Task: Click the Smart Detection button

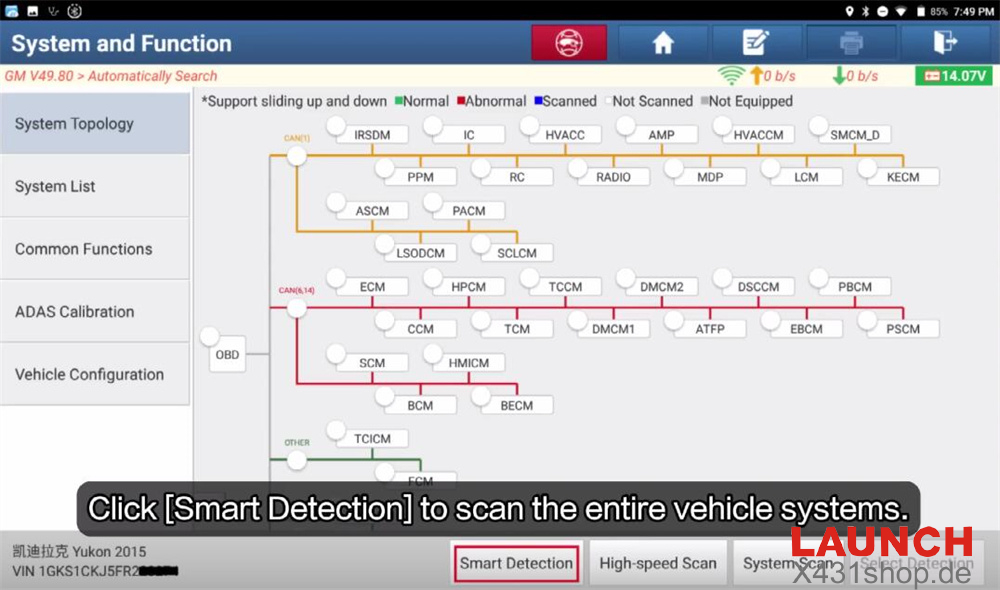Action: [516, 563]
